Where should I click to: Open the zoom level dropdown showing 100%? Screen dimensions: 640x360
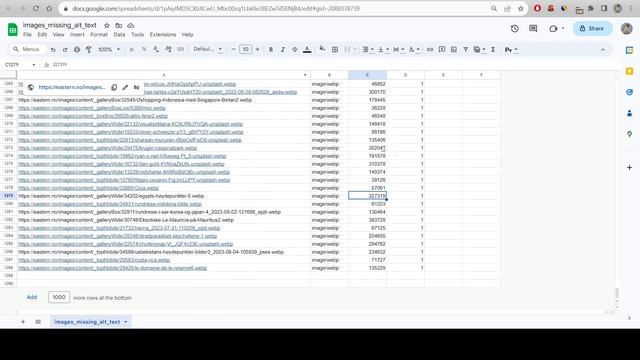coord(109,49)
